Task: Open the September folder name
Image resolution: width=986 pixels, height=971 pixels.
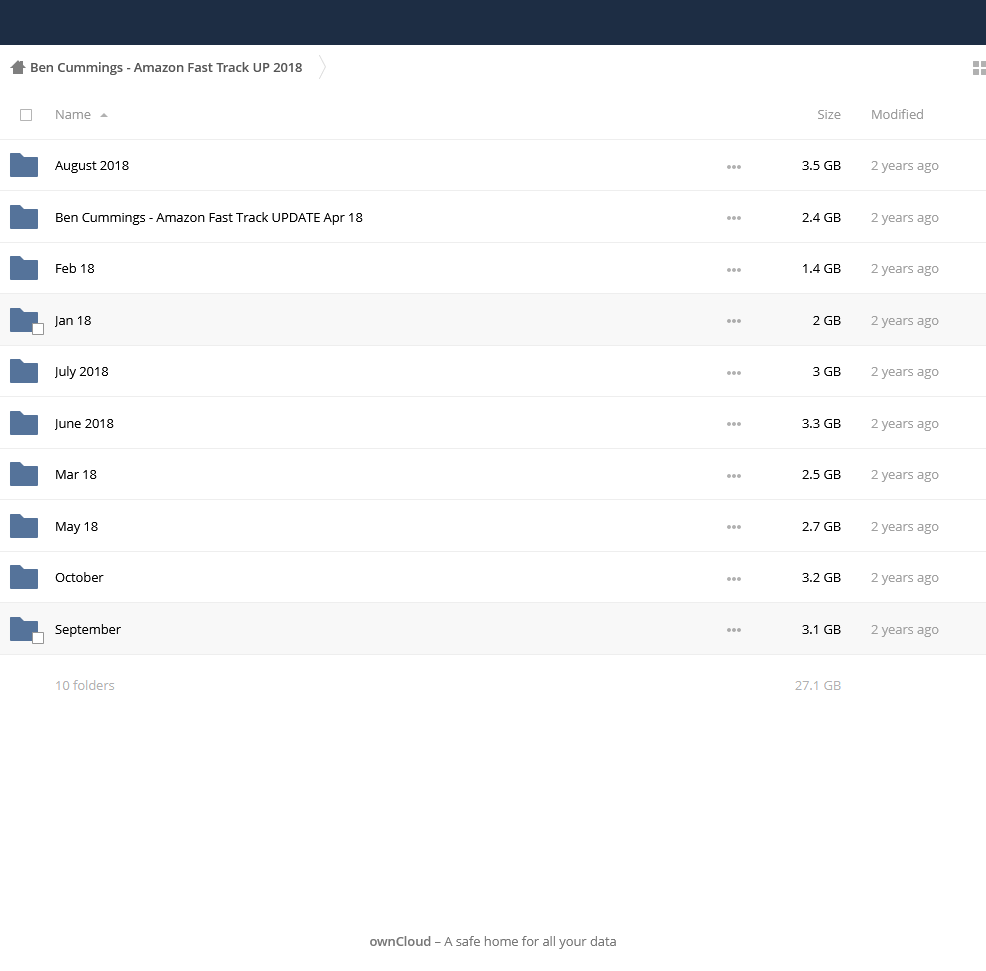Action: point(88,630)
